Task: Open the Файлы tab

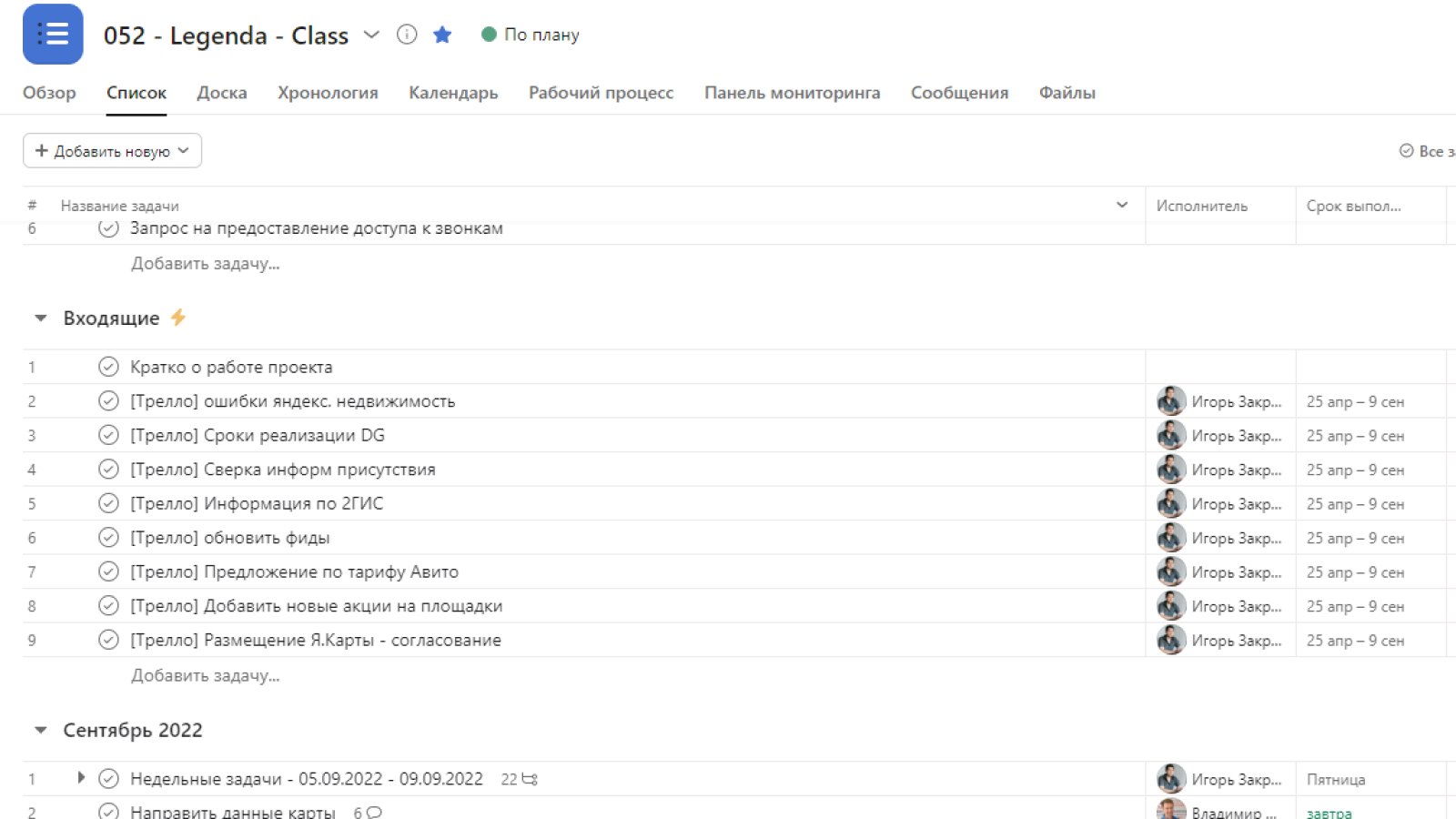Action: 1067,93
